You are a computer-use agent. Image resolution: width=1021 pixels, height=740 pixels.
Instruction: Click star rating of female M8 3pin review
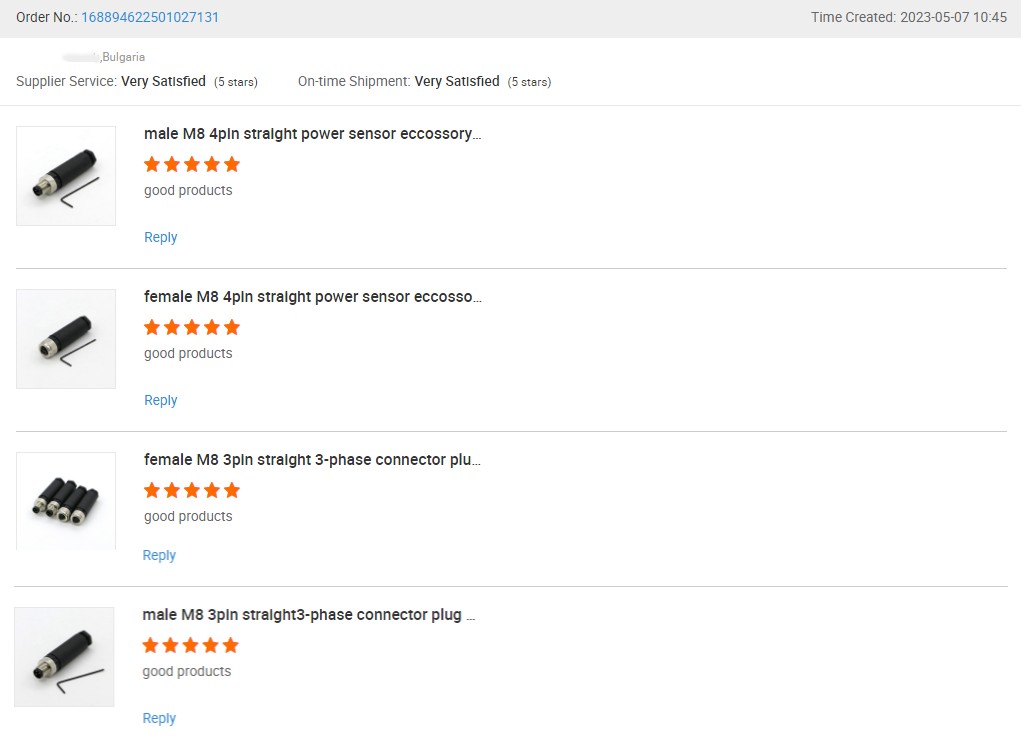coord(192,490)
